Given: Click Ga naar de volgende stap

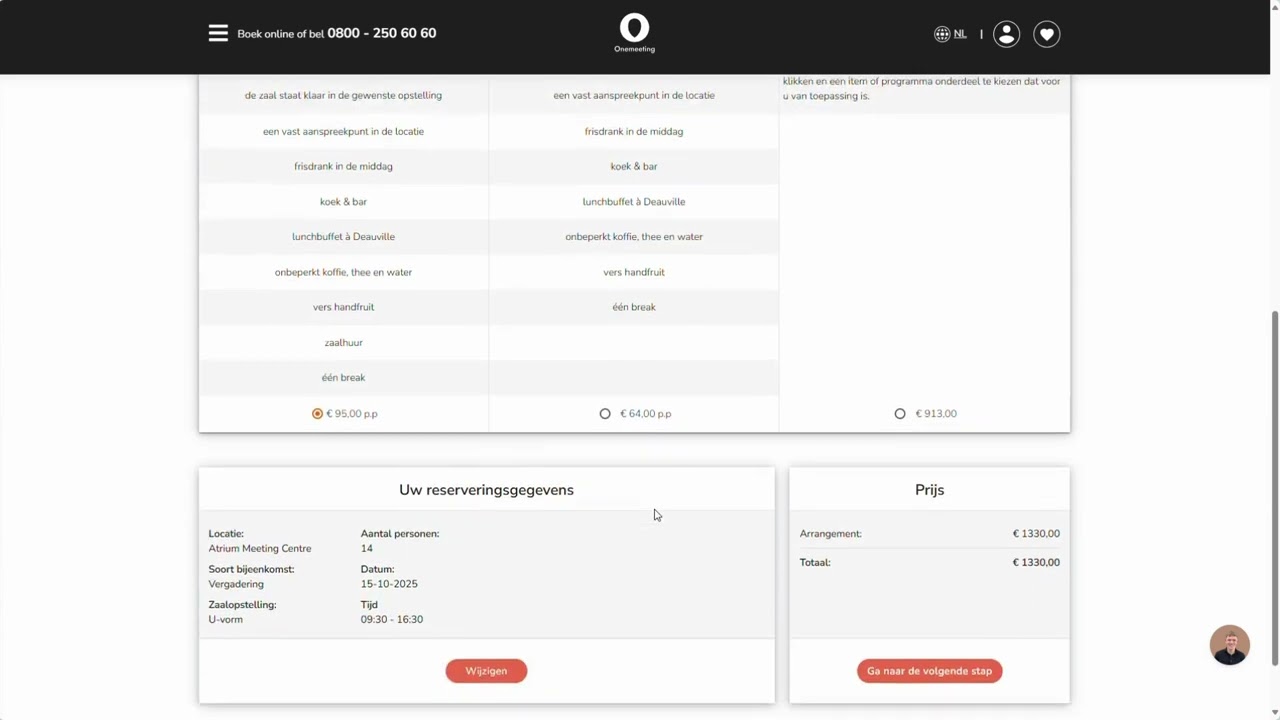Looking at the screenshot, I should (929, 671).
